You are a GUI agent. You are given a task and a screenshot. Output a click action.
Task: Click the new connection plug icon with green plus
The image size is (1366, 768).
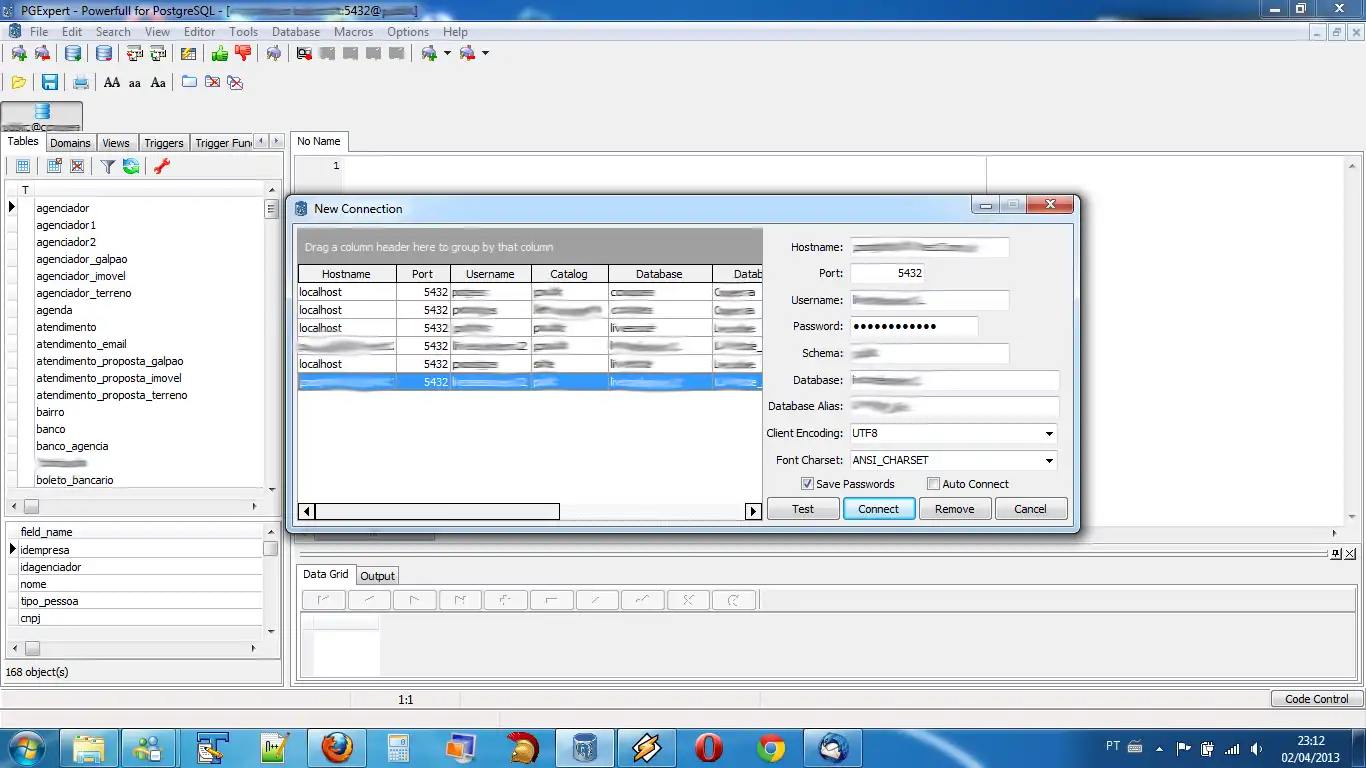(19, 53)
